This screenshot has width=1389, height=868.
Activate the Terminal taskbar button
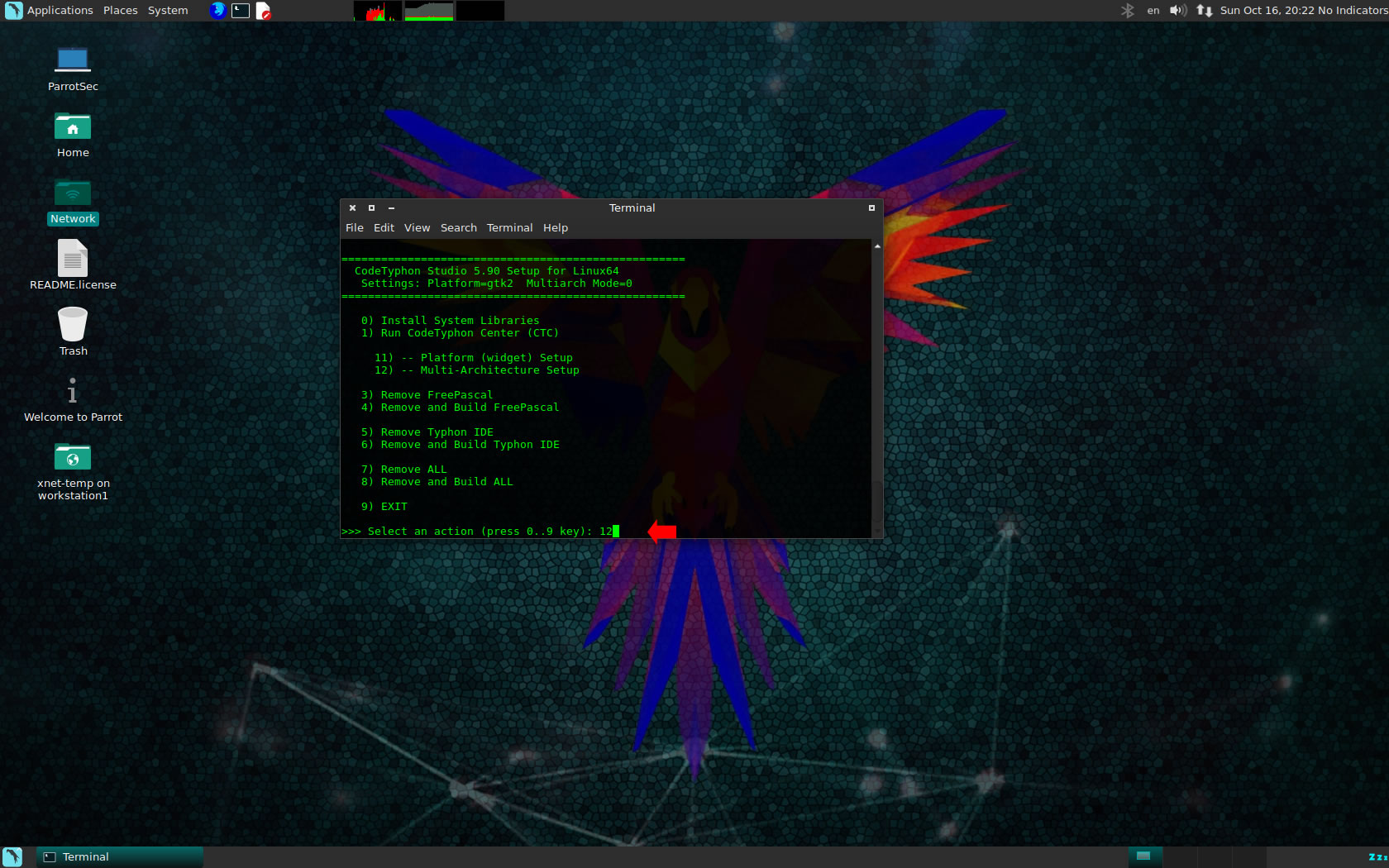(119, 857)
